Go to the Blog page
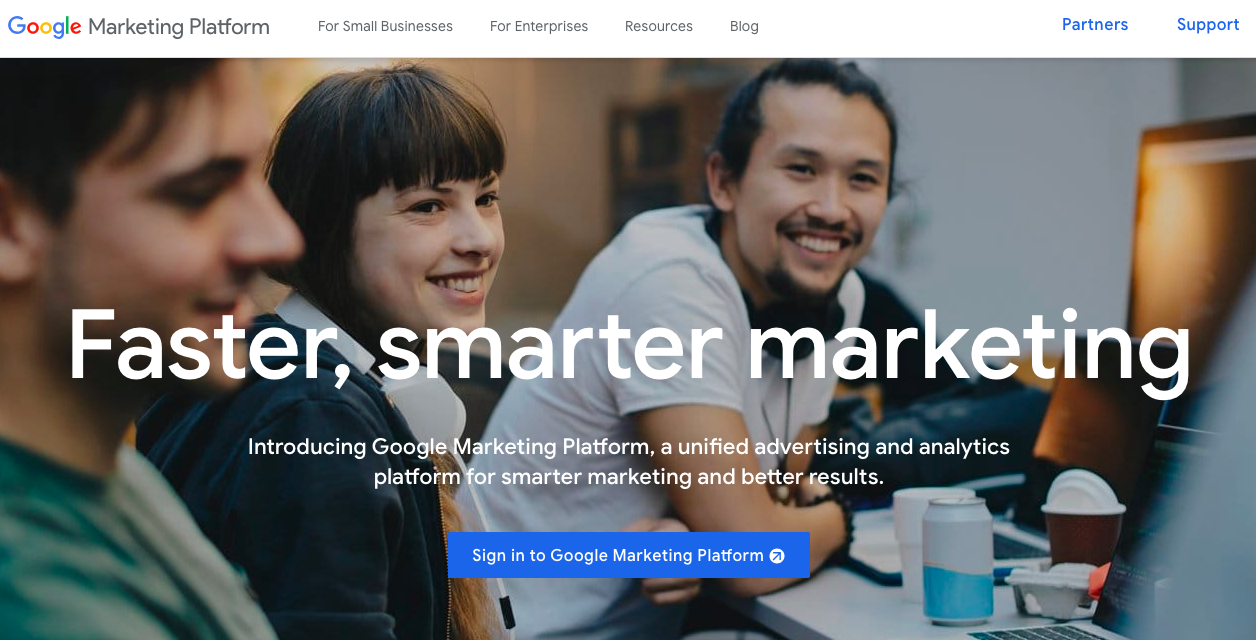Image resolution: width=1256 pixels, height=640 pixels. click(x=744, y=26)
